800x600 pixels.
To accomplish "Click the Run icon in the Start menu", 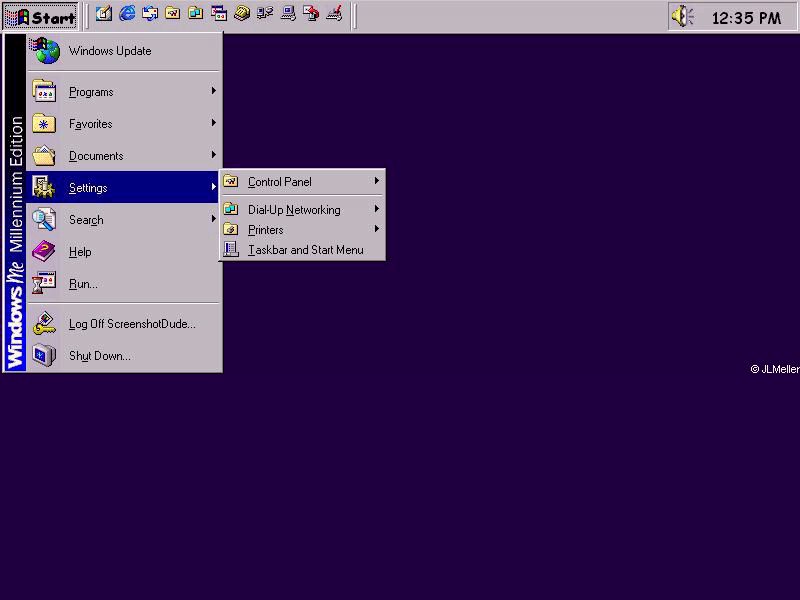I will [44, 283].
